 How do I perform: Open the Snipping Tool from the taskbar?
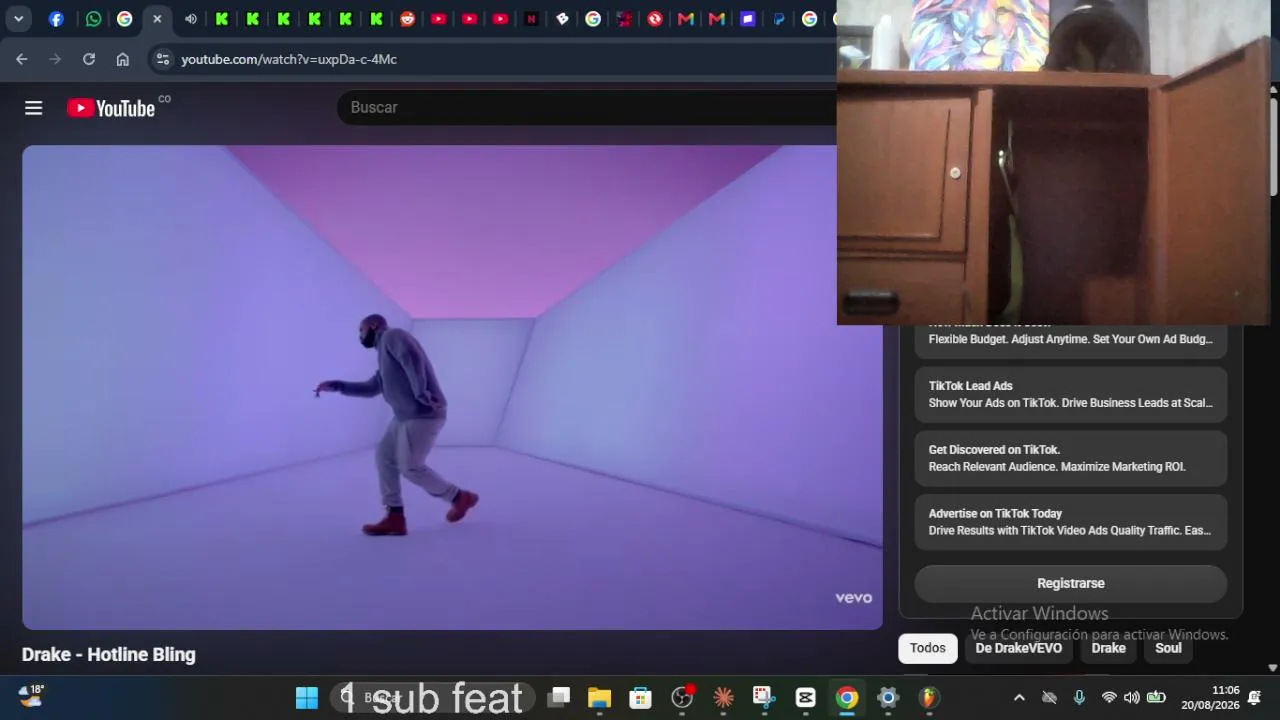point(764,698)
